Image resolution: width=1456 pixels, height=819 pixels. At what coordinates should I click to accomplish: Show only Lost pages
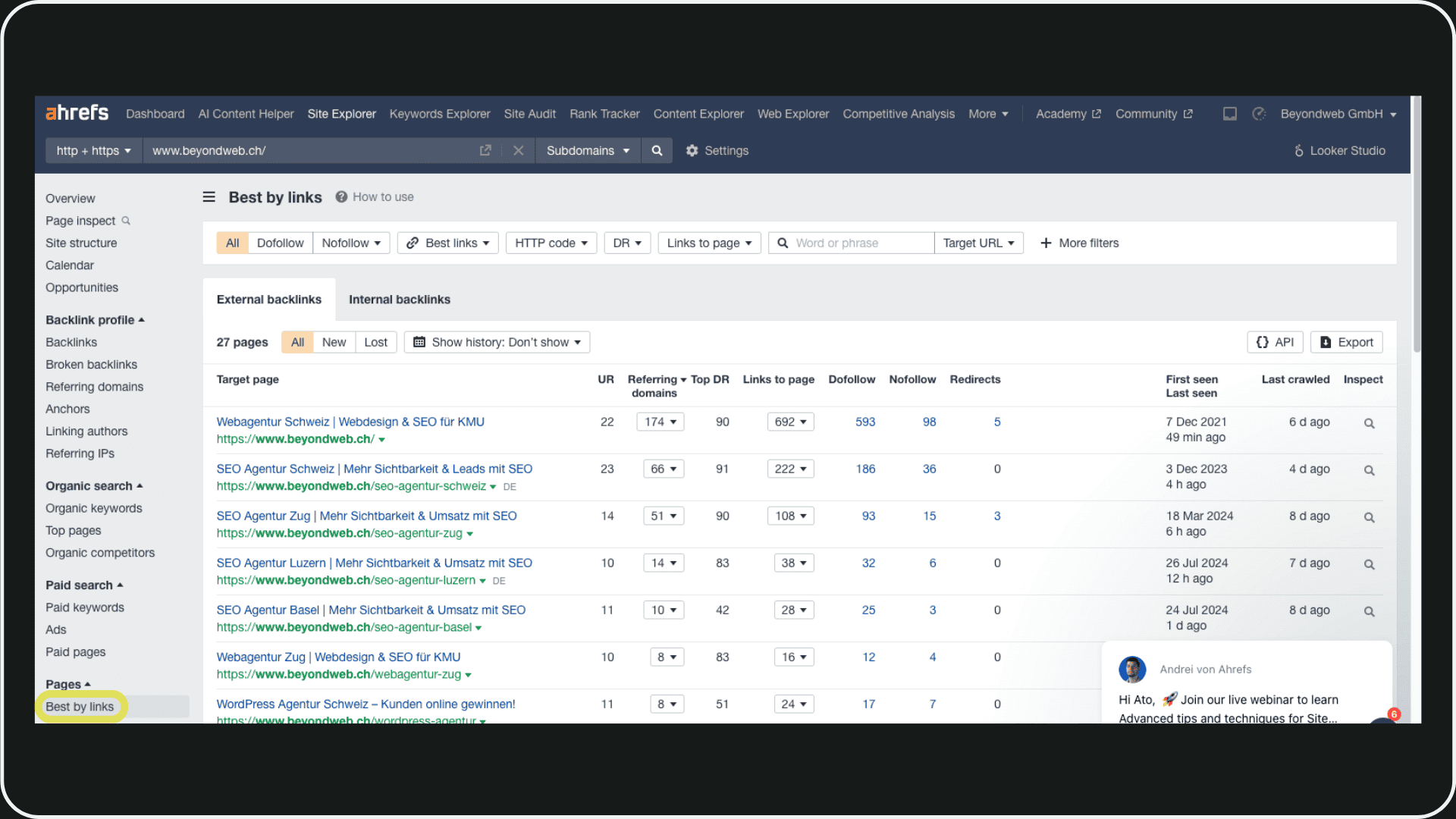point(375,342)
